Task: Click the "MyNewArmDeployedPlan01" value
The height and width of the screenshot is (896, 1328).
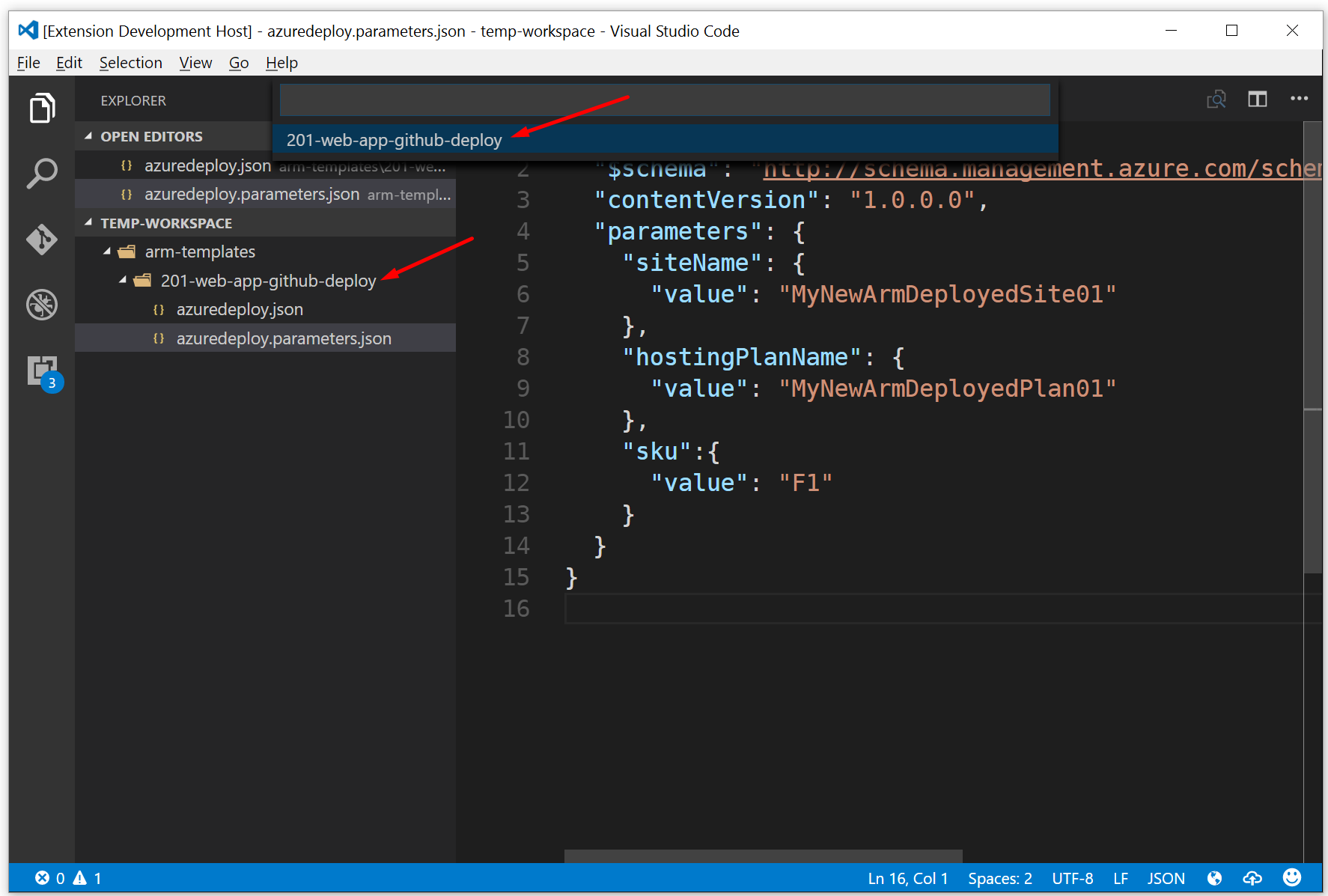Action: click(x=947, y=388)
